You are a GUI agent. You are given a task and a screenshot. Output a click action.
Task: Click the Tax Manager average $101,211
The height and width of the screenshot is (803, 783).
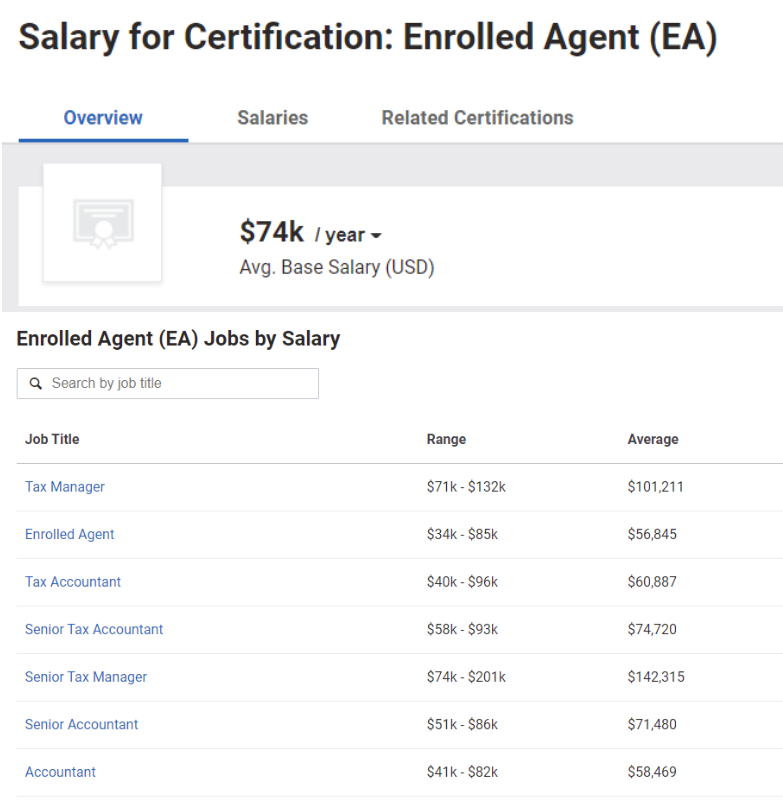[655, 487]
